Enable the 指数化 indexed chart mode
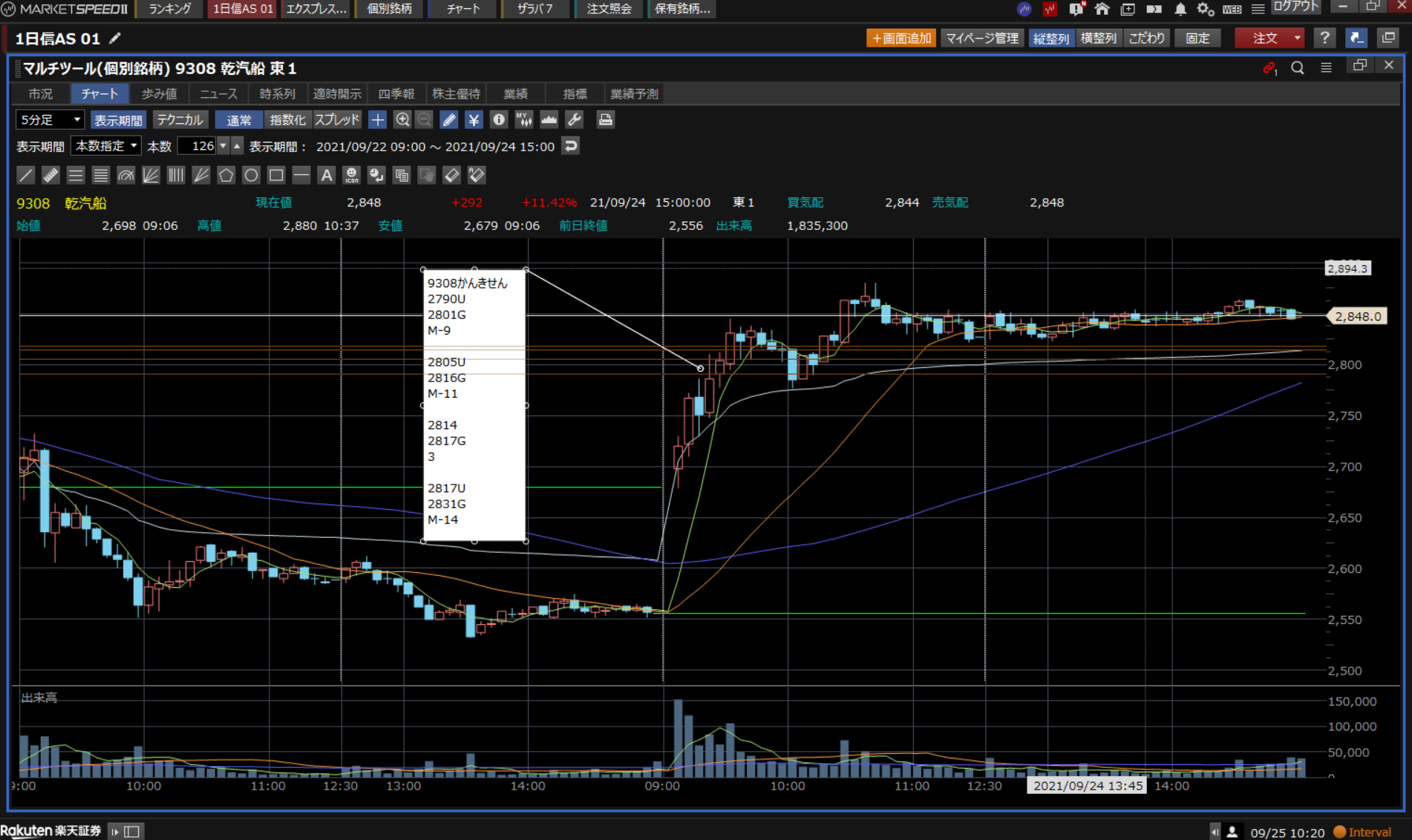The height and width of the screenshot is (840, 1412). pyautogui.click(x=287, y=119)
